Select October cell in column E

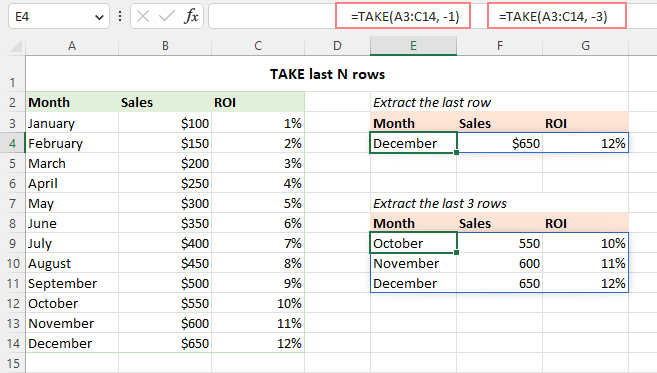tap(414, 243)
